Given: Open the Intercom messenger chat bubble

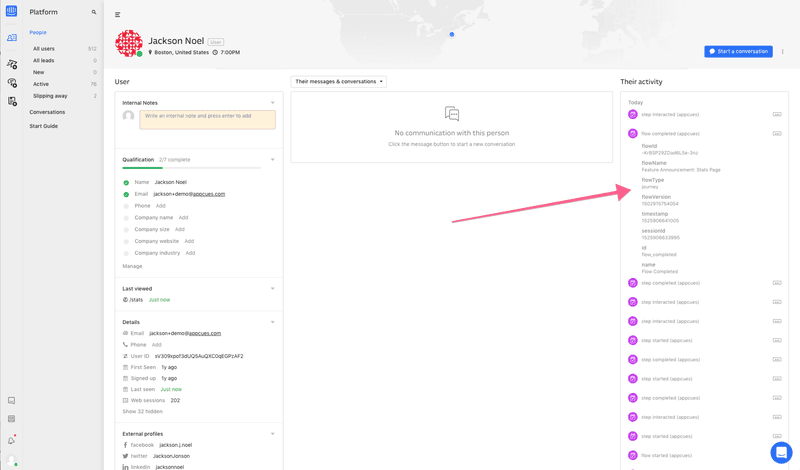Looking at the screenshot, I should click(781, 452).
